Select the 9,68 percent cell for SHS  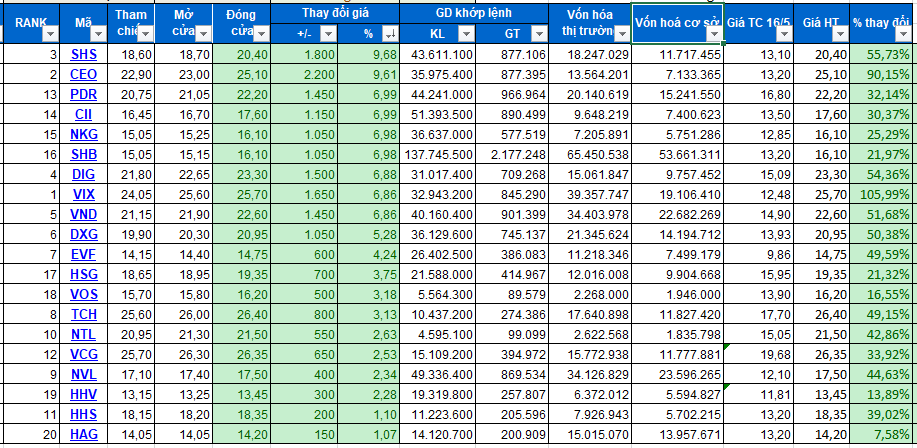(369, 54)
